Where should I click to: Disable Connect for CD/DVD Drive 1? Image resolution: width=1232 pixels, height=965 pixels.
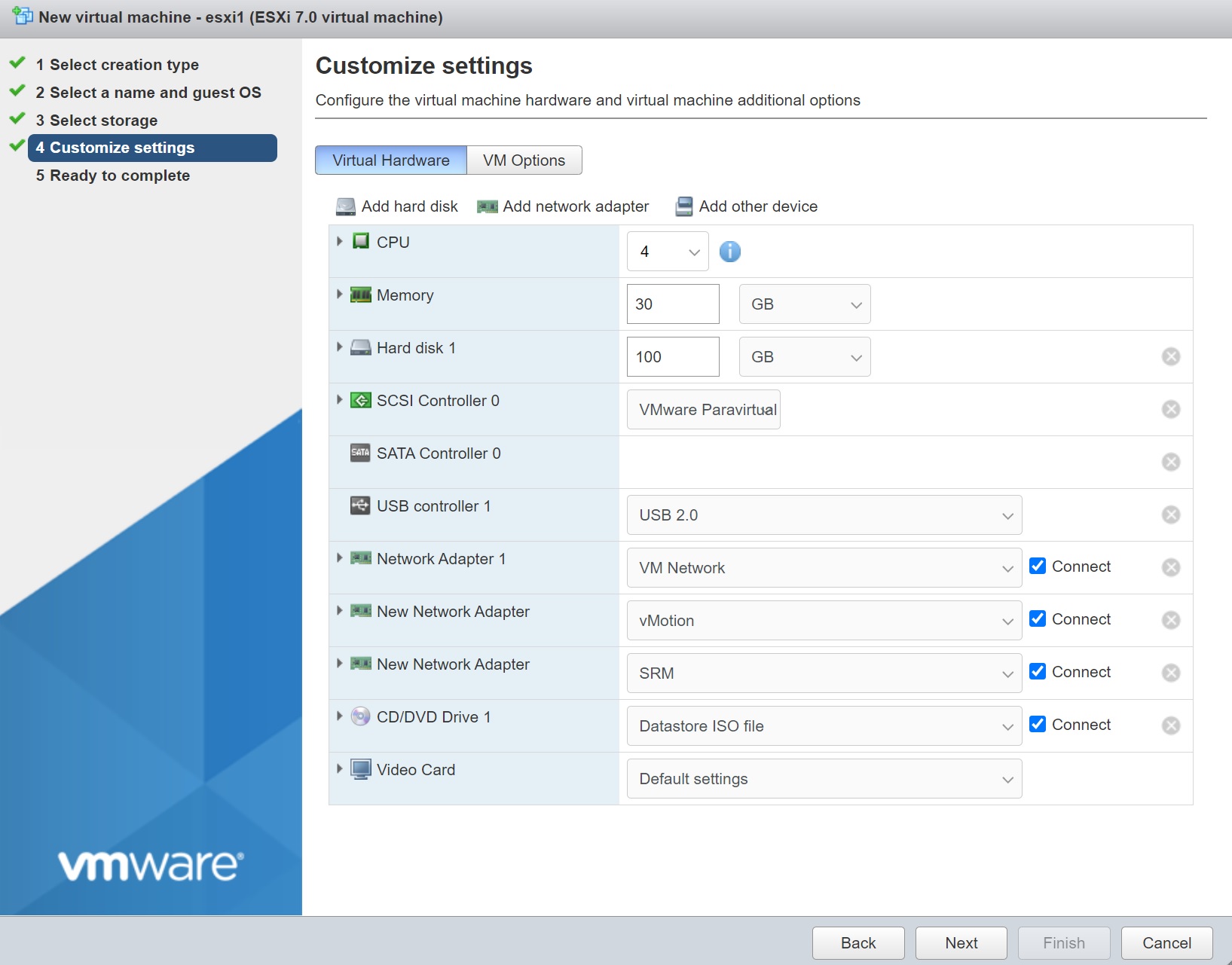1038,724
